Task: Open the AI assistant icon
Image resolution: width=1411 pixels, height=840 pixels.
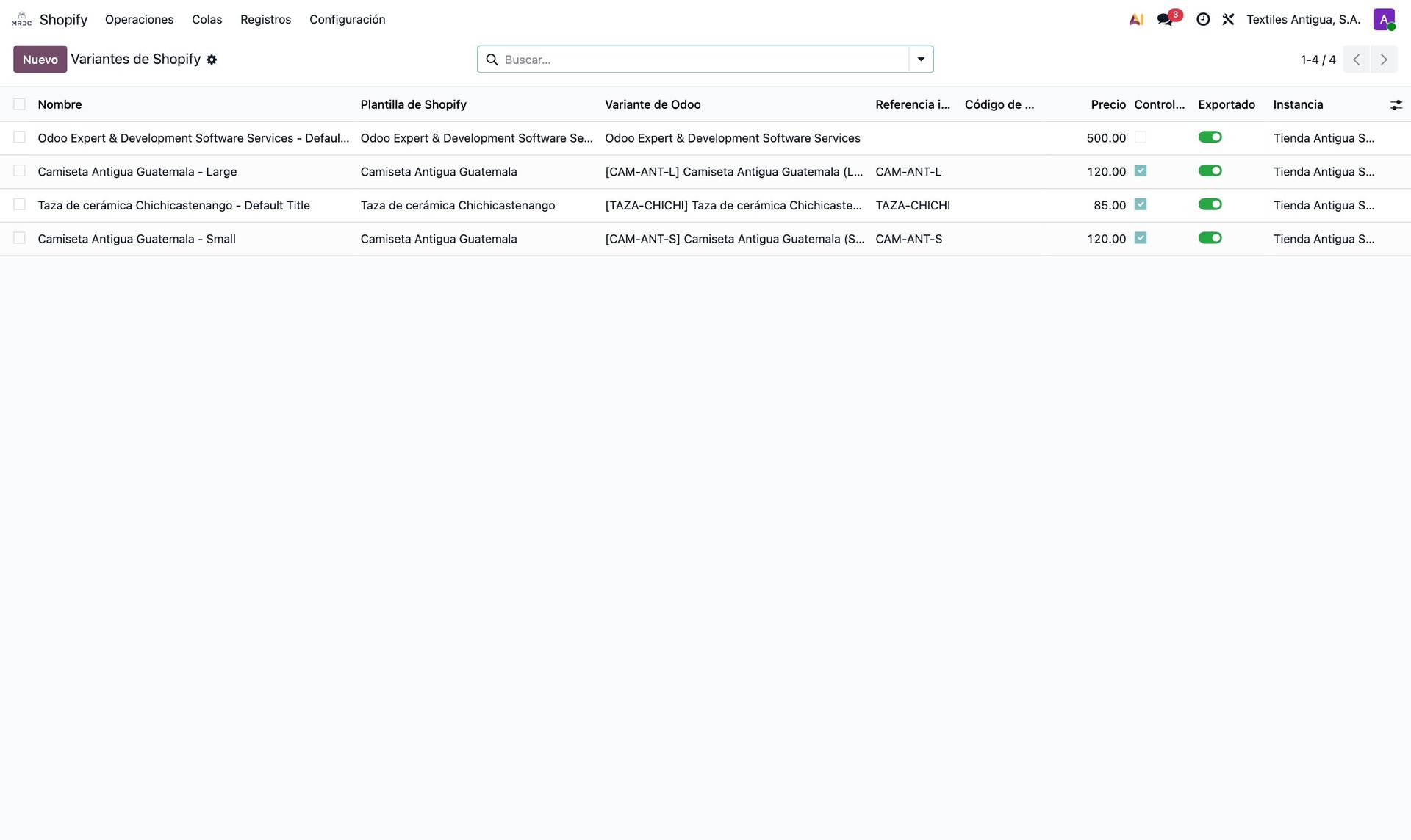Action: coord(1136,19)
